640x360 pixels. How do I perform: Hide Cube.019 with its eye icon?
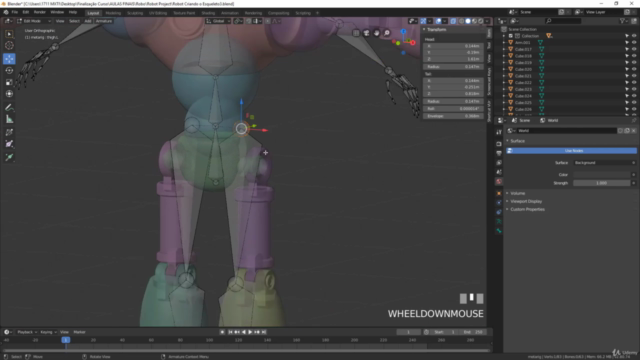pyautogui.click(x=634, y=62)
